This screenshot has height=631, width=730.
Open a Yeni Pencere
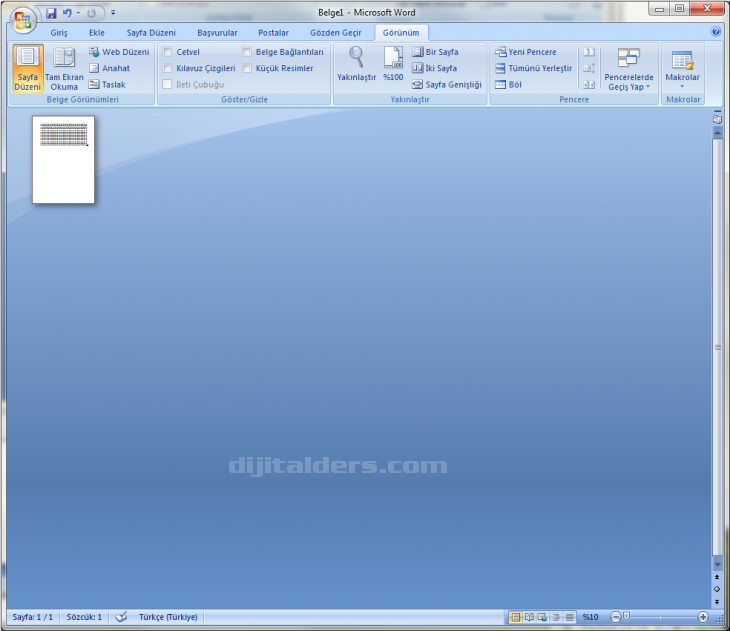coord(526,52)
